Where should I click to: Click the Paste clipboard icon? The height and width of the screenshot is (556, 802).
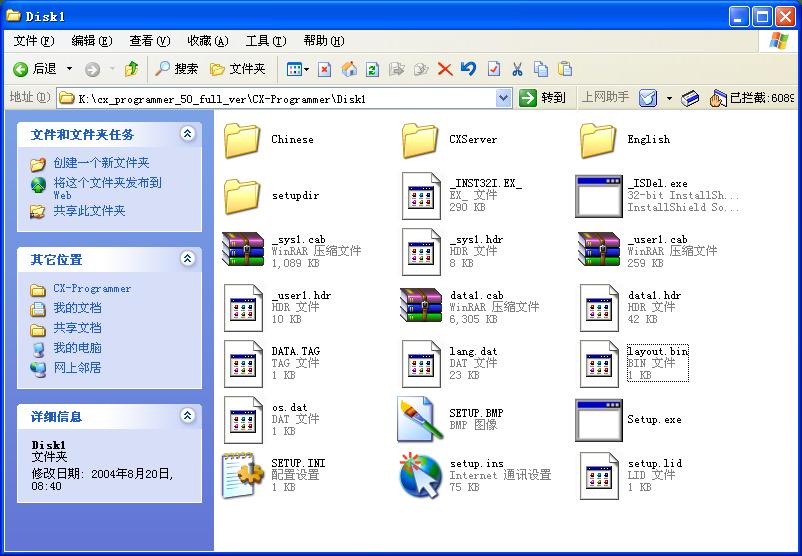[565, 69]
